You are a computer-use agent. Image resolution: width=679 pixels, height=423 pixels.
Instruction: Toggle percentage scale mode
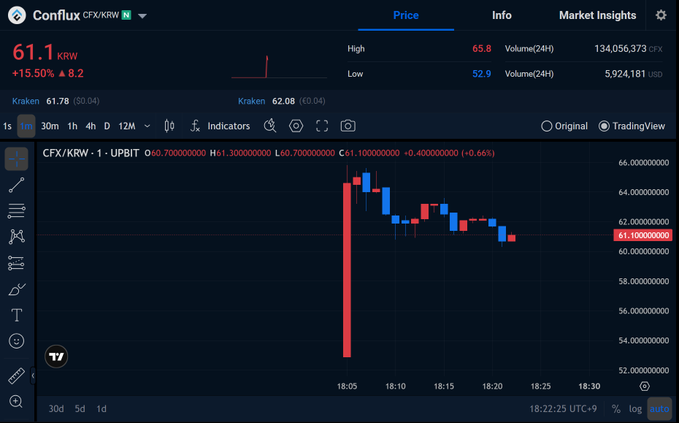616,409
